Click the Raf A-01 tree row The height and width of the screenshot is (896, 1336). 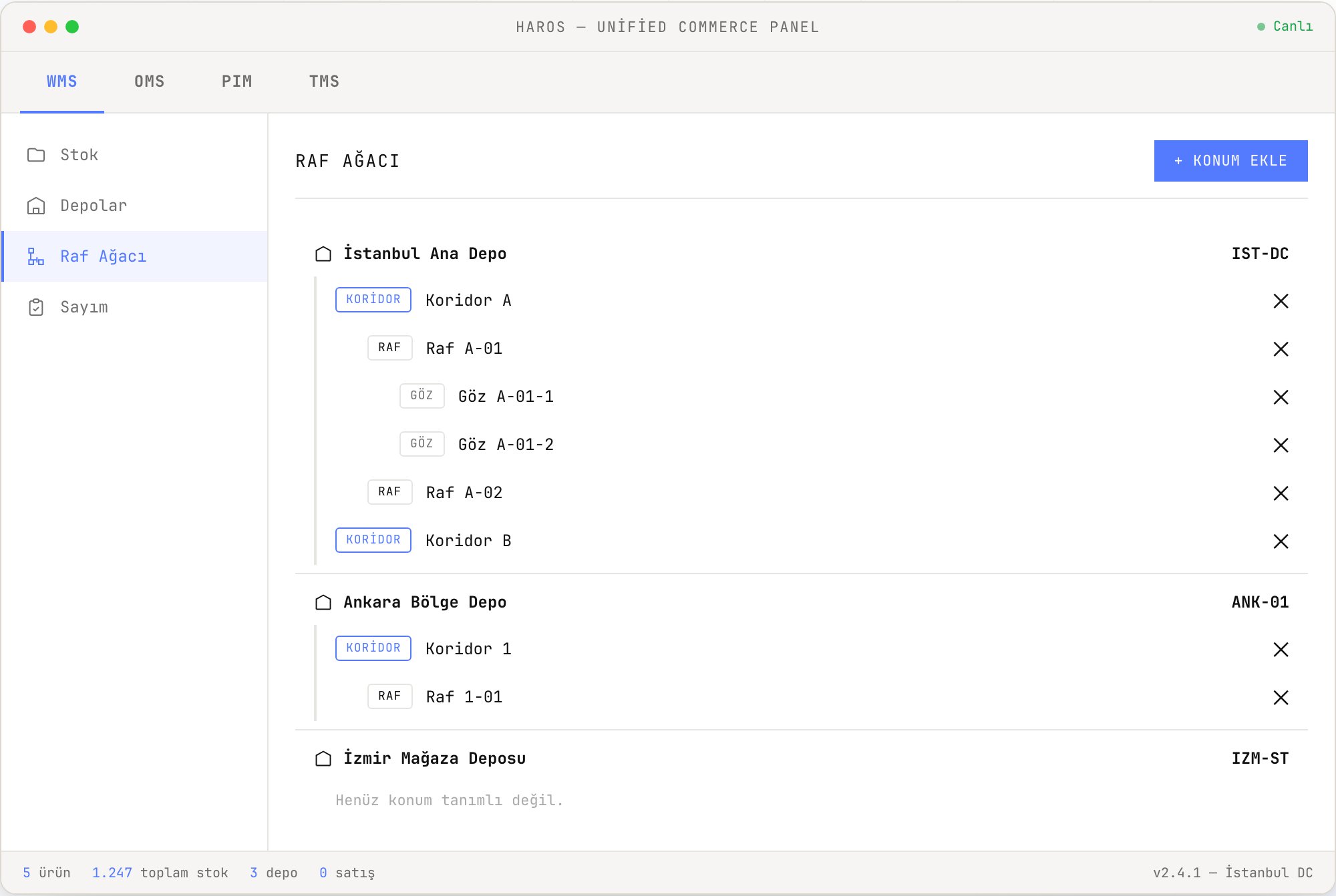pyautogui.click(x=828, y=349)
